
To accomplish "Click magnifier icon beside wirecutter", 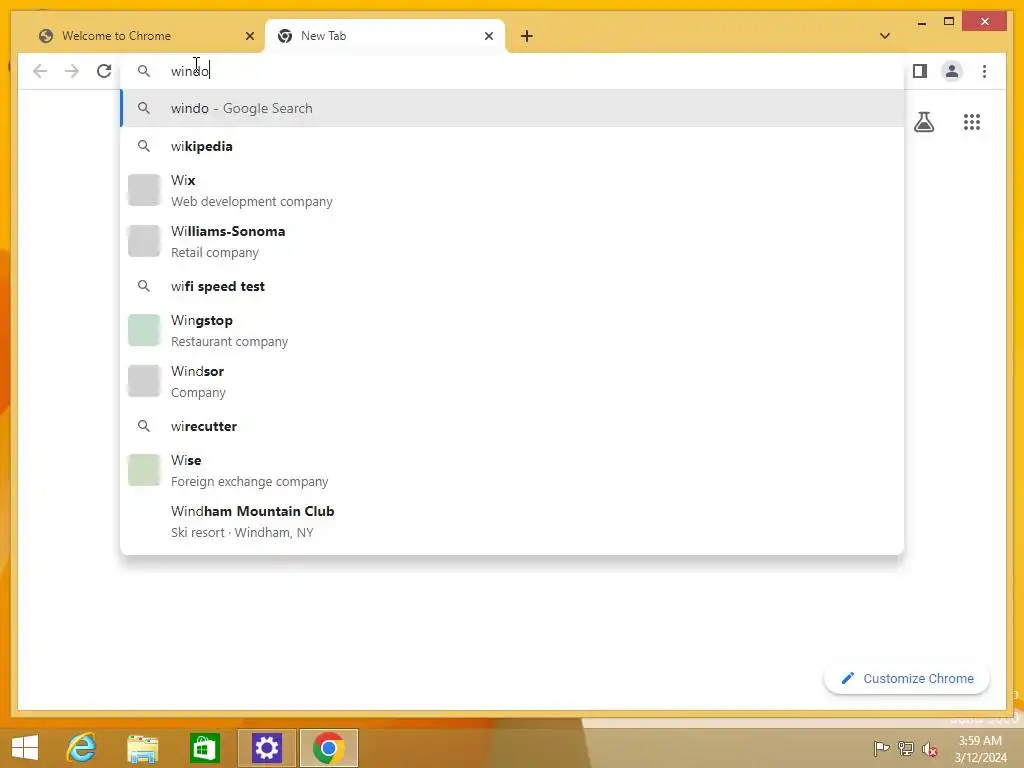I will tap(144, 426).
